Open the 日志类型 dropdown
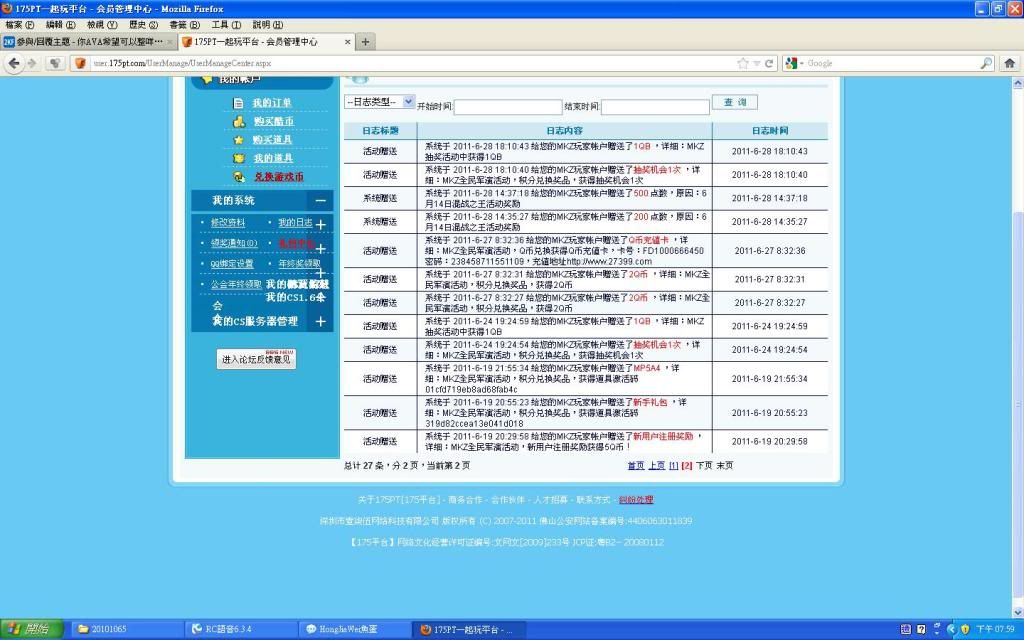The height and width of the screenshot is (640, 1024). (379, 102)
